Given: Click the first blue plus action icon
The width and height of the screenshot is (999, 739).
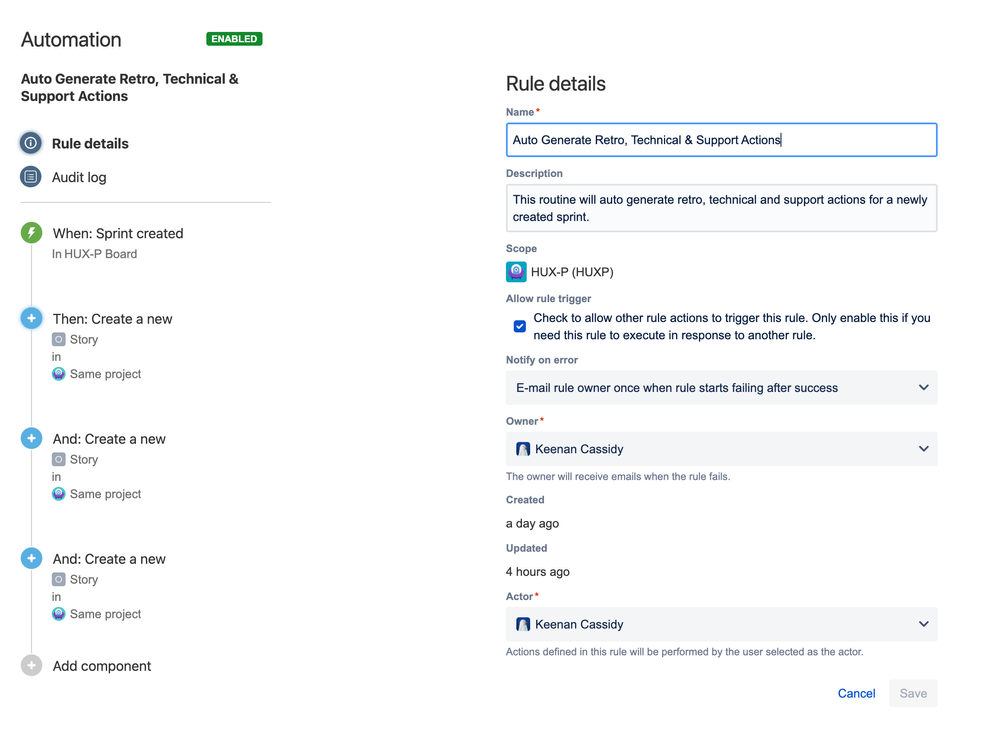Looking at the screenshot, I should pyautogui.click(x=32, y=318).
